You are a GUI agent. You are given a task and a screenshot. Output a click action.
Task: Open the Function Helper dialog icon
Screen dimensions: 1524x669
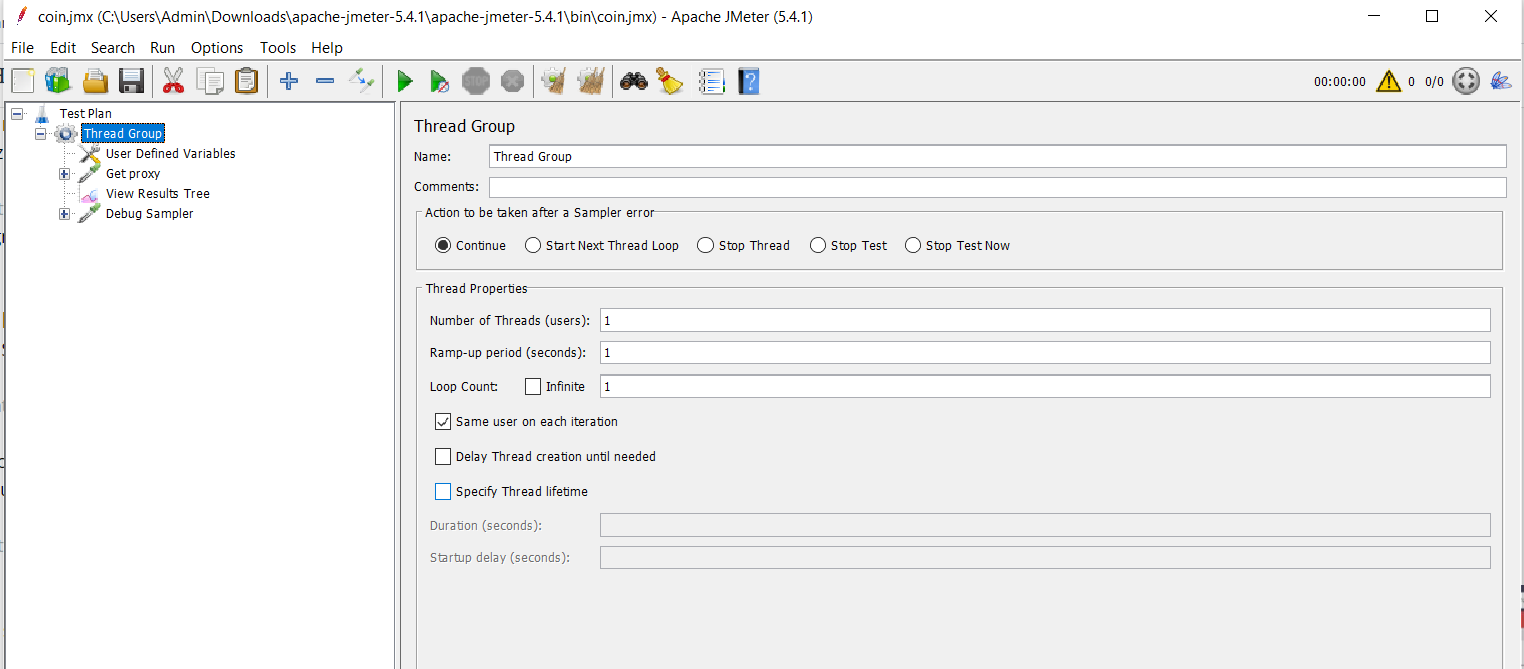click(x=711, y=81)
